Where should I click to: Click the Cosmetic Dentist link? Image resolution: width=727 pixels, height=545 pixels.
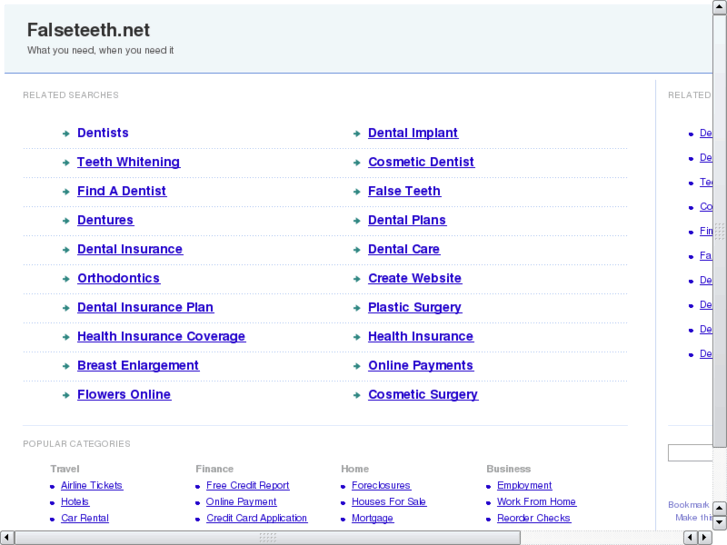421,162
